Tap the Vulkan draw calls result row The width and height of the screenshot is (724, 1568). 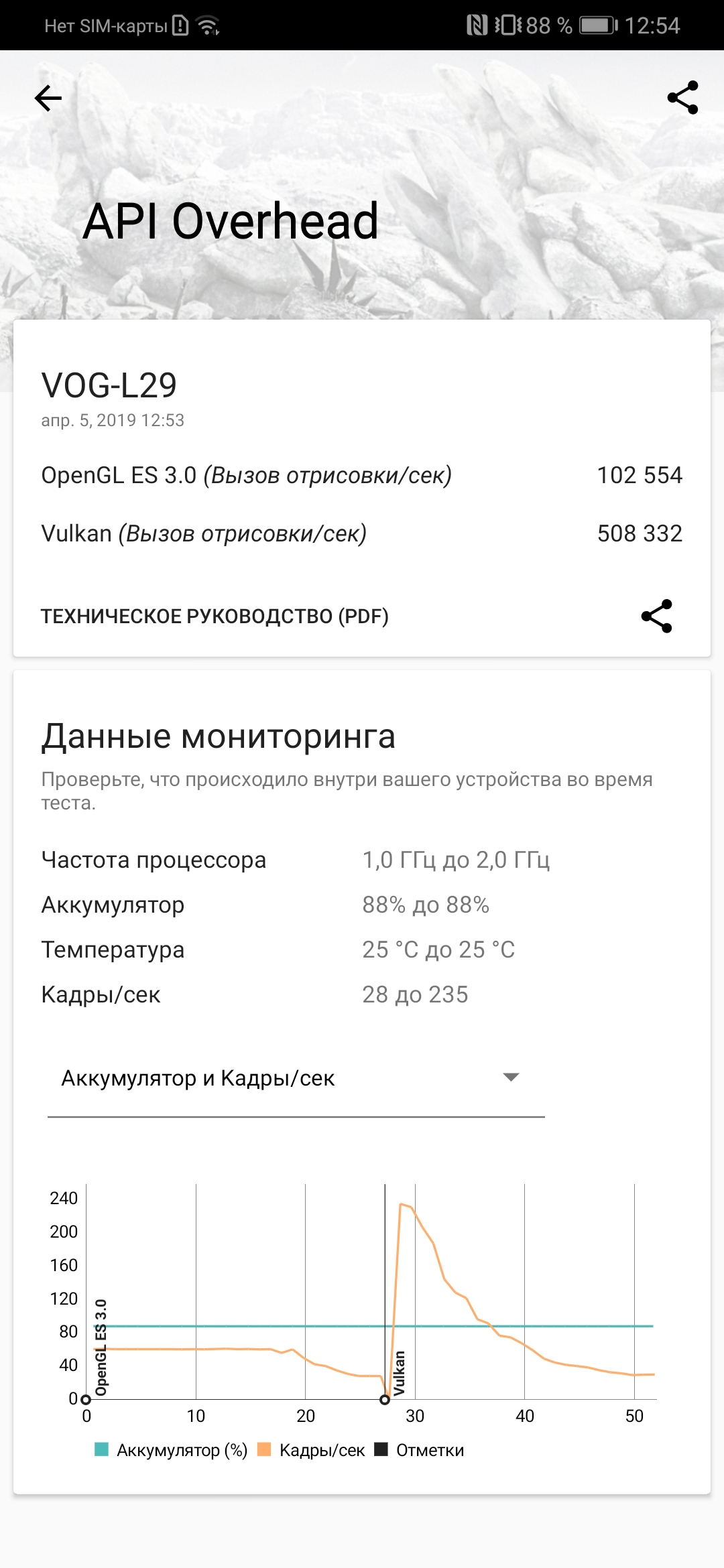(x=361, y=533)
